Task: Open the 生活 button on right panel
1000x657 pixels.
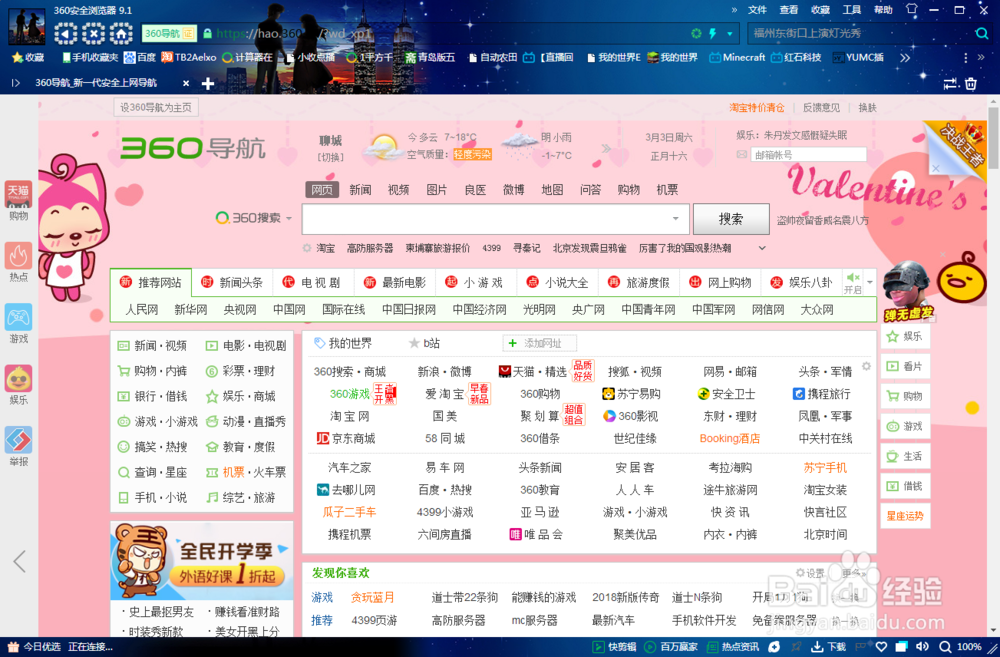Action: [x=905, y=456]
